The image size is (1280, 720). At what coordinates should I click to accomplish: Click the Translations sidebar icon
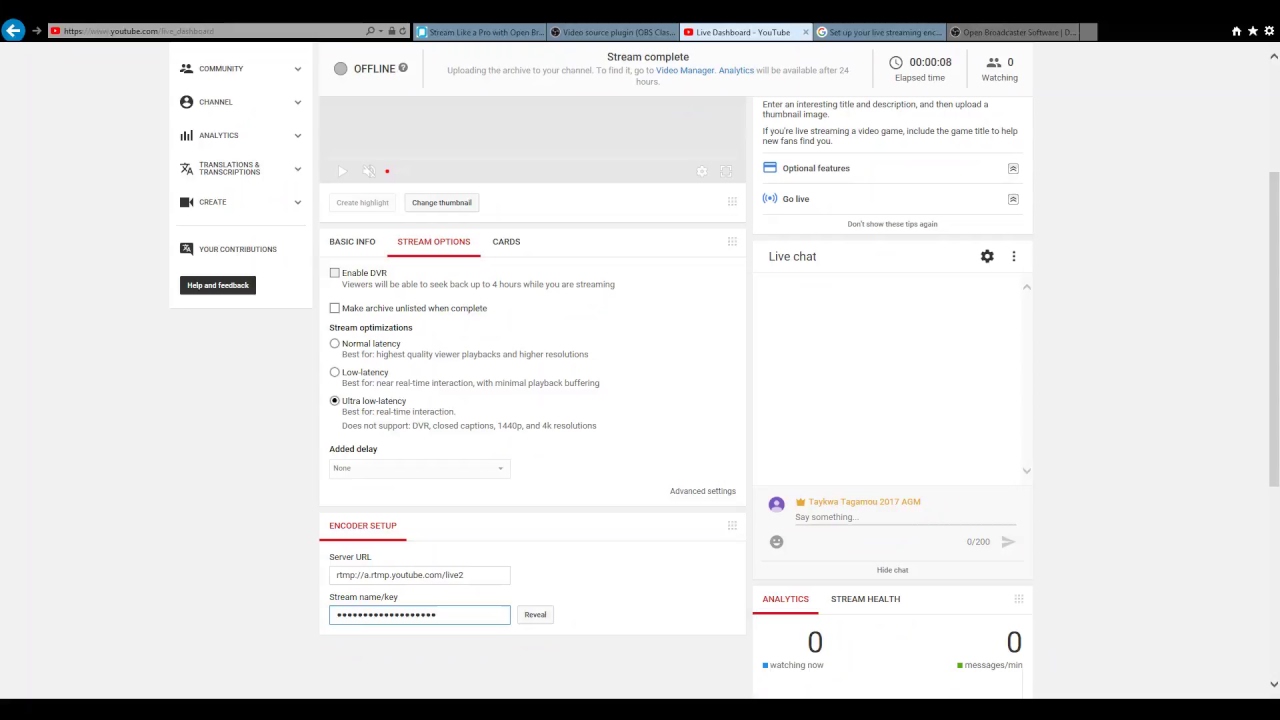point(186,168)
